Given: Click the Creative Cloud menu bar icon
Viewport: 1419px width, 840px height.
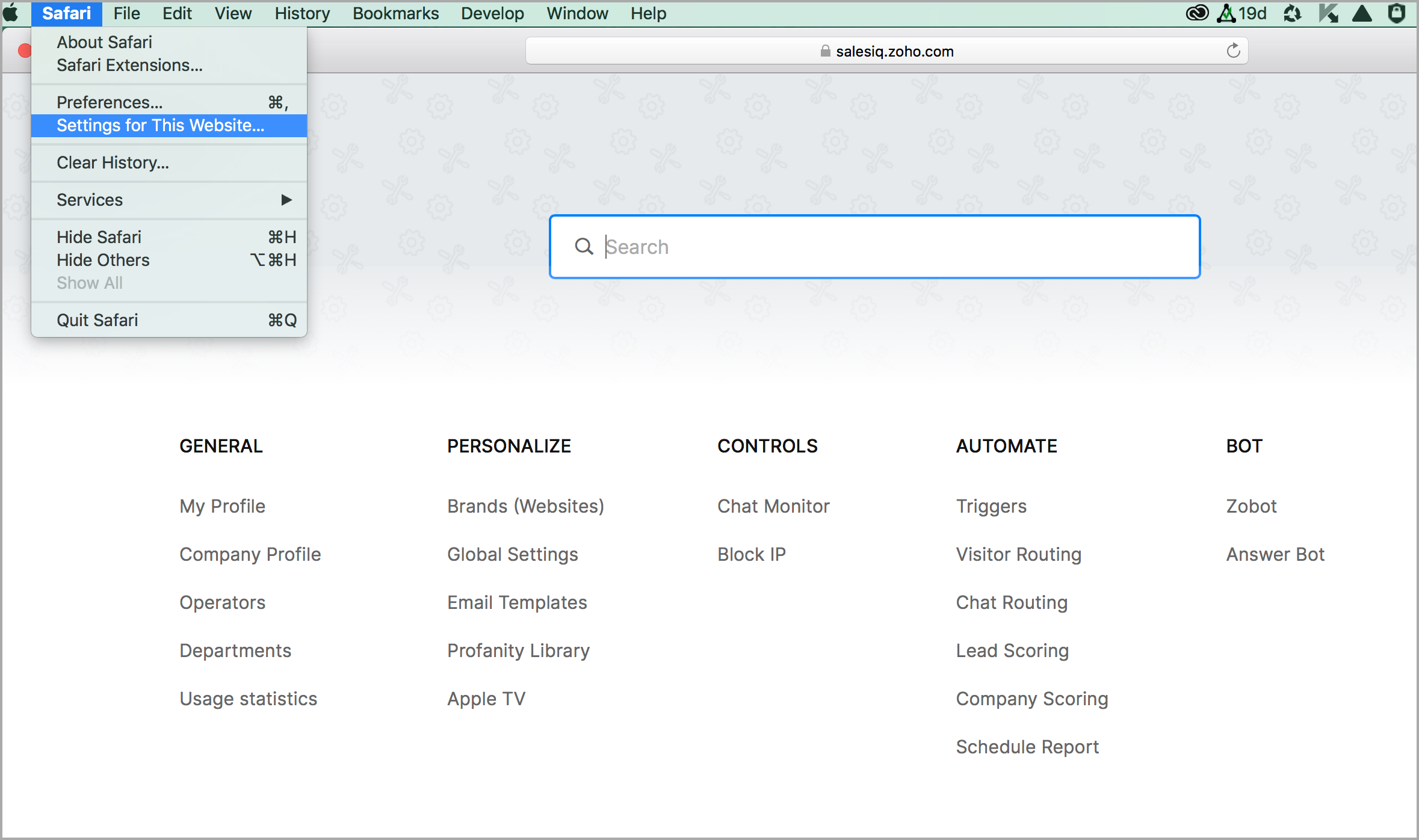Looking at the screenshot, I should pos(1196,13).
